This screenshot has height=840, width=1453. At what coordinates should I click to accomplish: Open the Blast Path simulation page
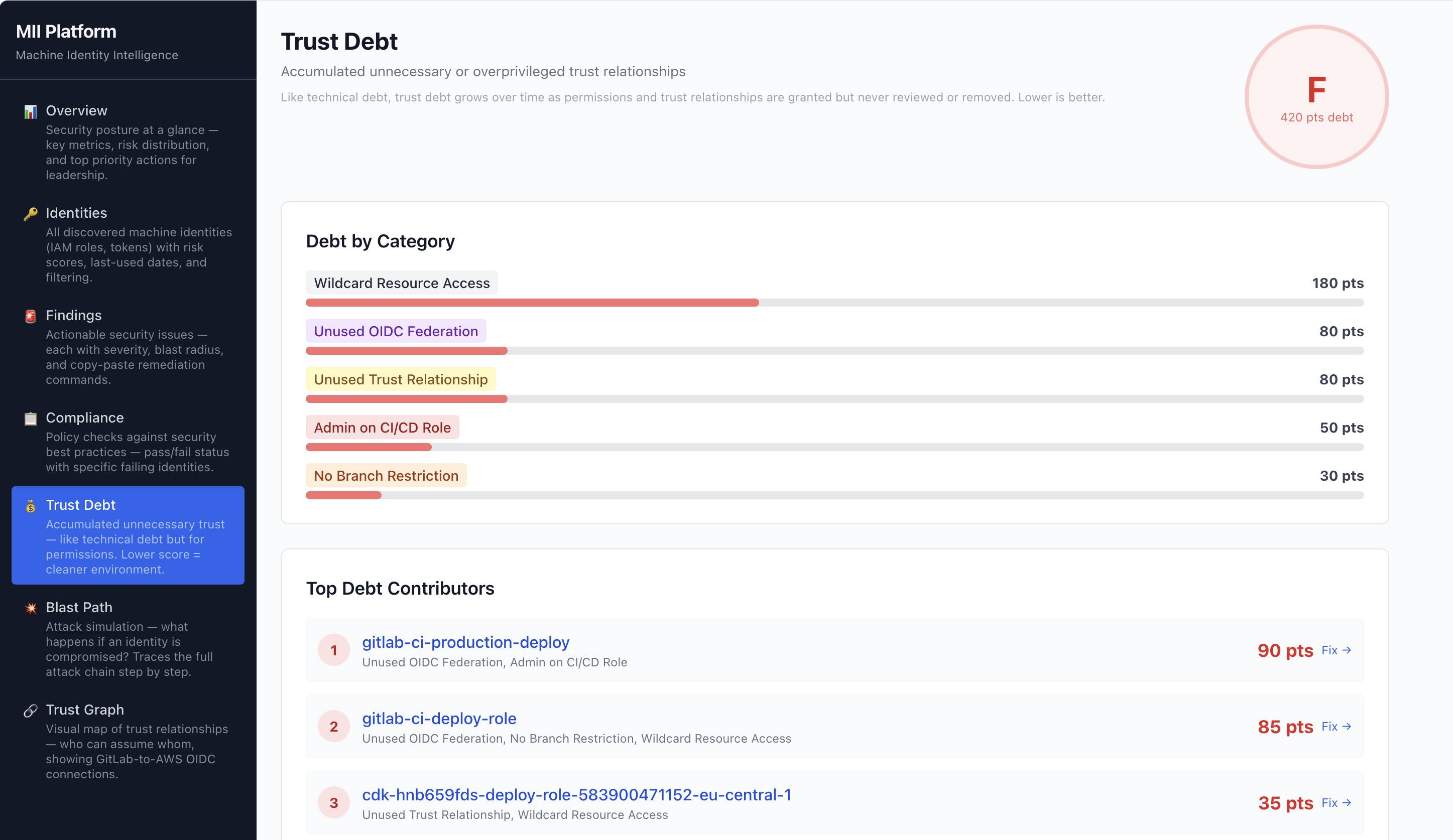(x=128, y=638)
